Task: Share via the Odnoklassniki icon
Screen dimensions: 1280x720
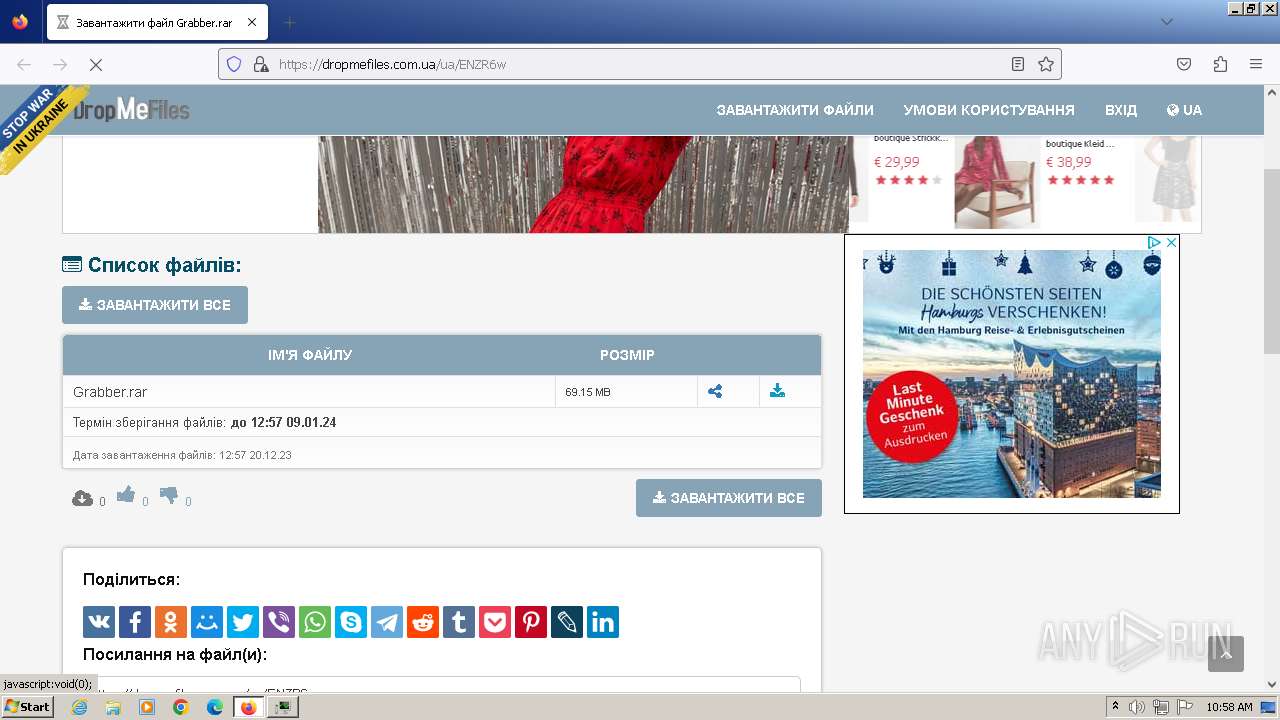Action: (171, 622)
